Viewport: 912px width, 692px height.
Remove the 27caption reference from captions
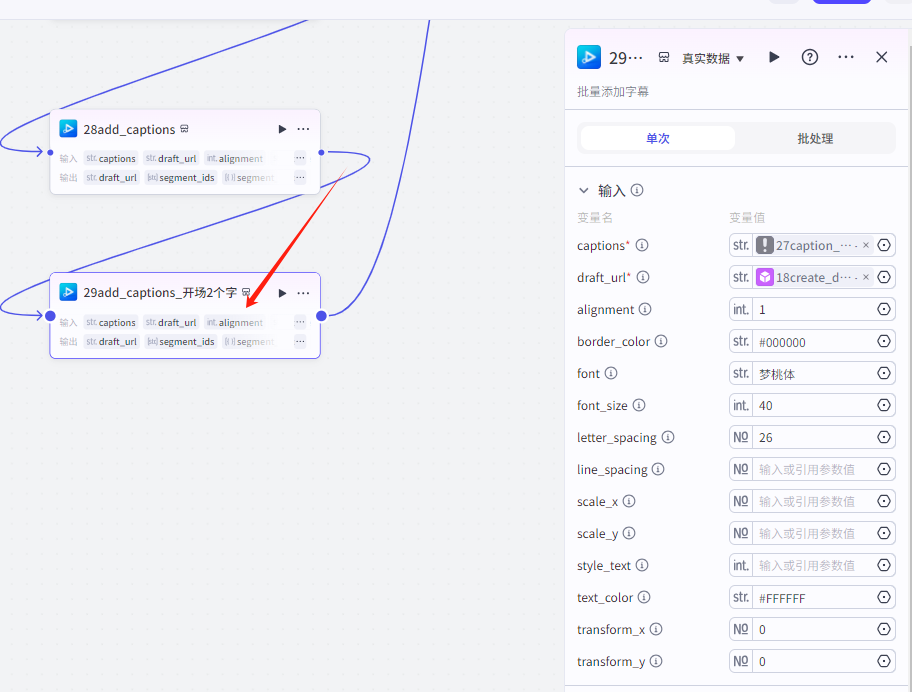pyautogui.click(x=866, y=246)
